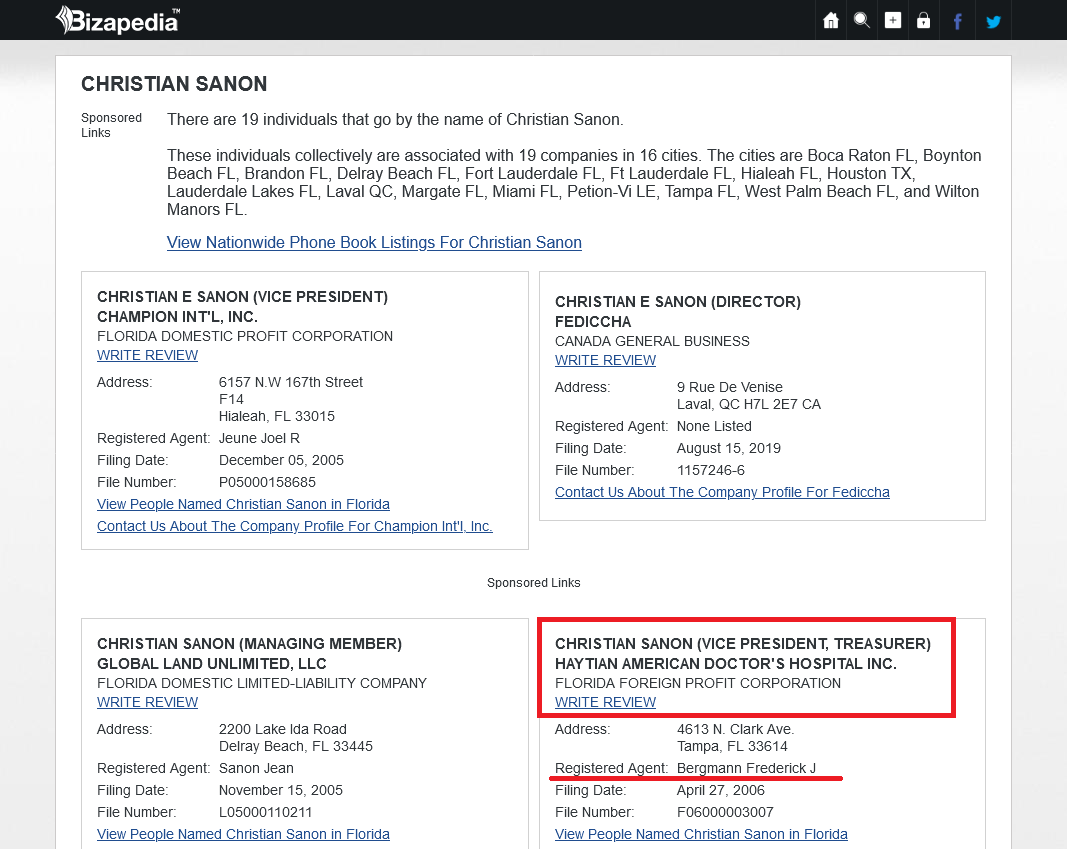The image size is (1067, 849).
Task: Click registered agent 'Sanon Jean'
Action: click(256, 768)
